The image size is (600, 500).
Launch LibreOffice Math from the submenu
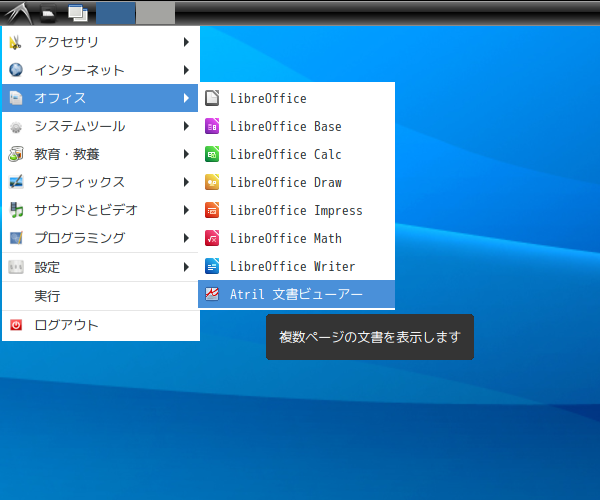[296, 238]
